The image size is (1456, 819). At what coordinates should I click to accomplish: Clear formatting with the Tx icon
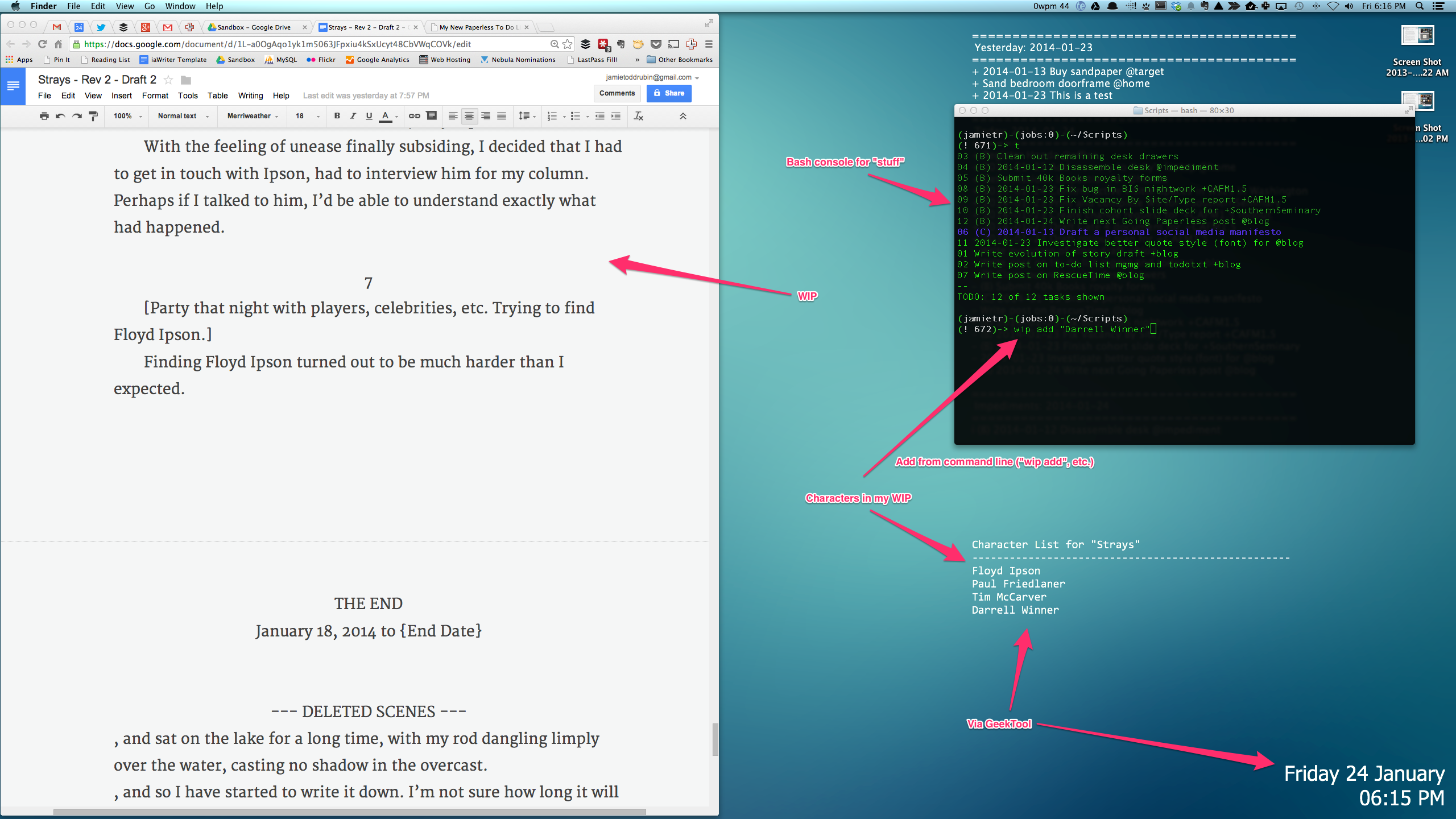tap(638, 116)
